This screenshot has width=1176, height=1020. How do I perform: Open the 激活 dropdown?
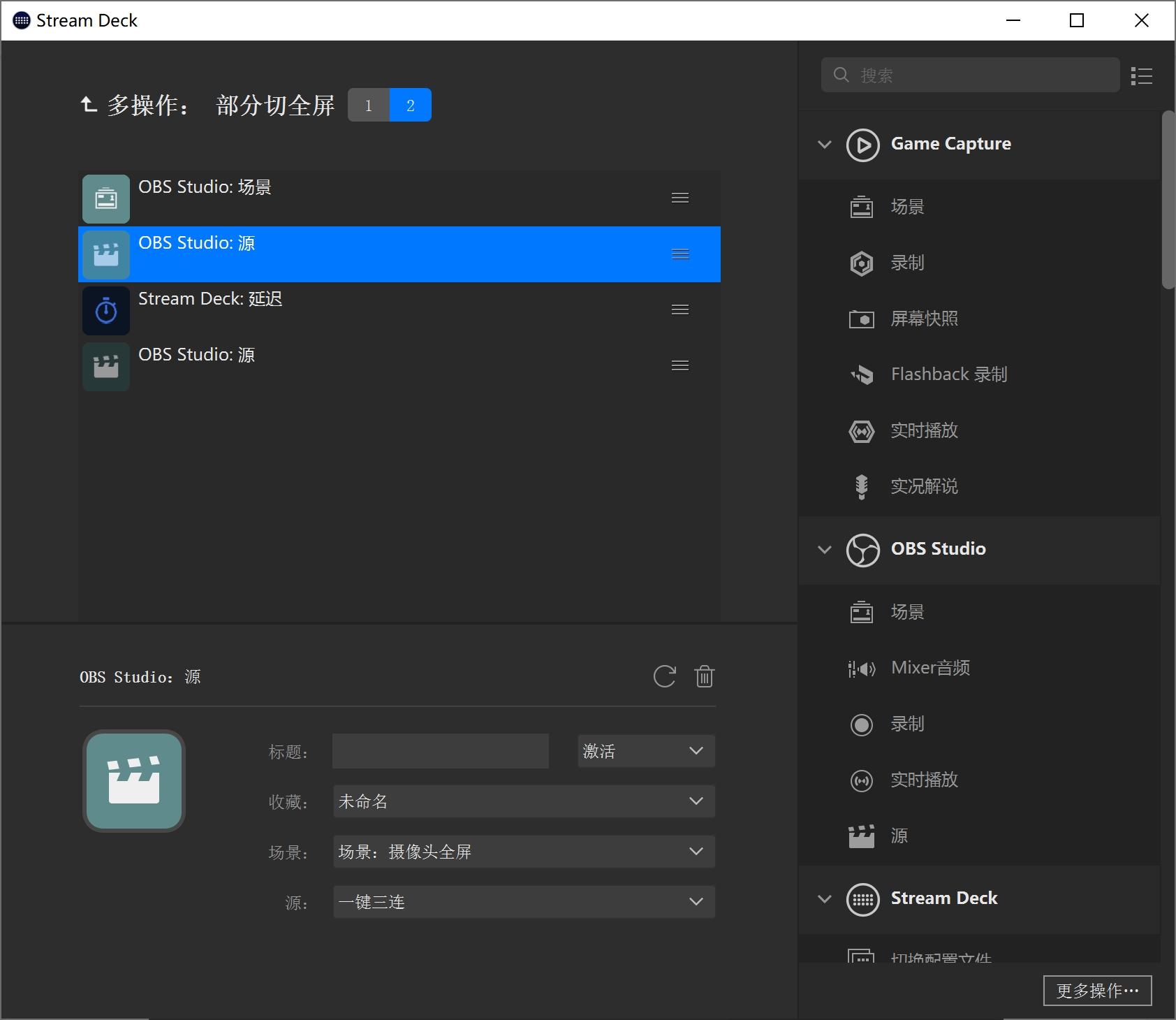coord(645,751)
